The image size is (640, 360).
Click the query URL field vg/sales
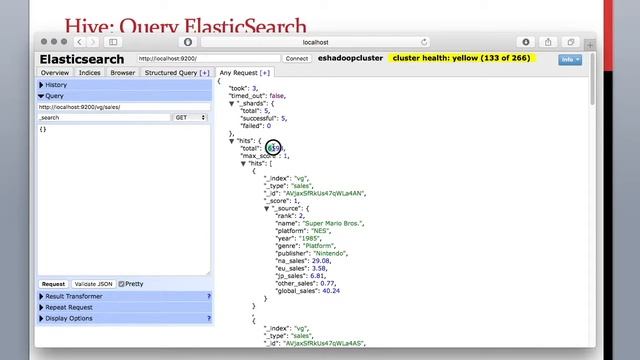(124, 107)
